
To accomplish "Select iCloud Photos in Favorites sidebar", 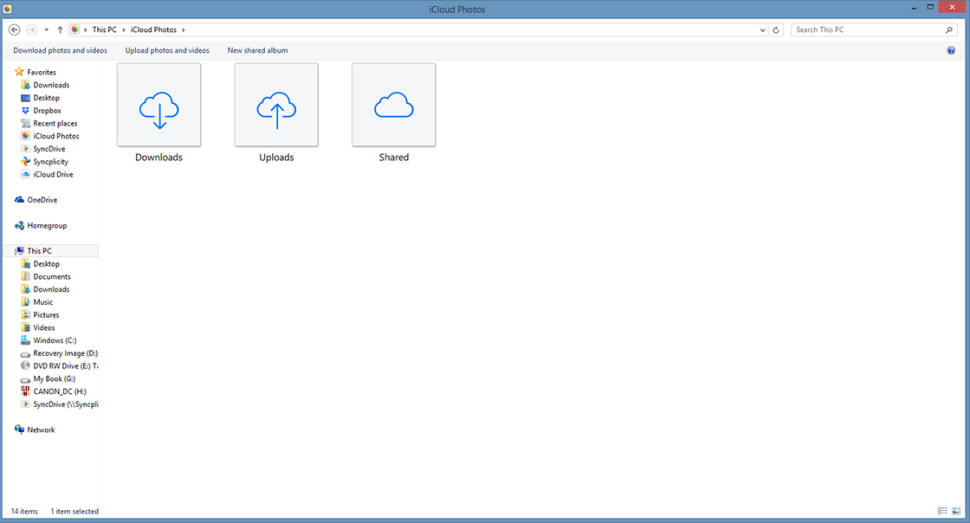I will [56, 136].
